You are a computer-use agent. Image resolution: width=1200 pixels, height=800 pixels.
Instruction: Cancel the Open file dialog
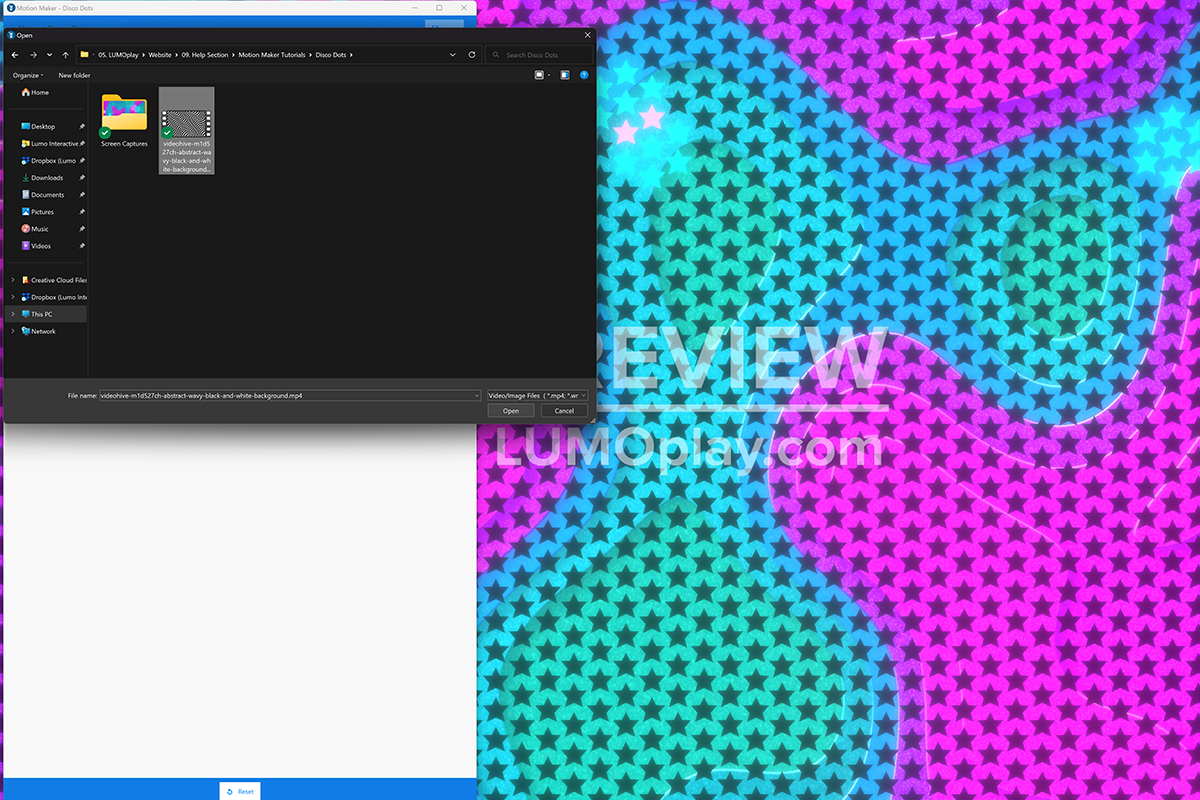pyautogui.click(x=564, y=411)
